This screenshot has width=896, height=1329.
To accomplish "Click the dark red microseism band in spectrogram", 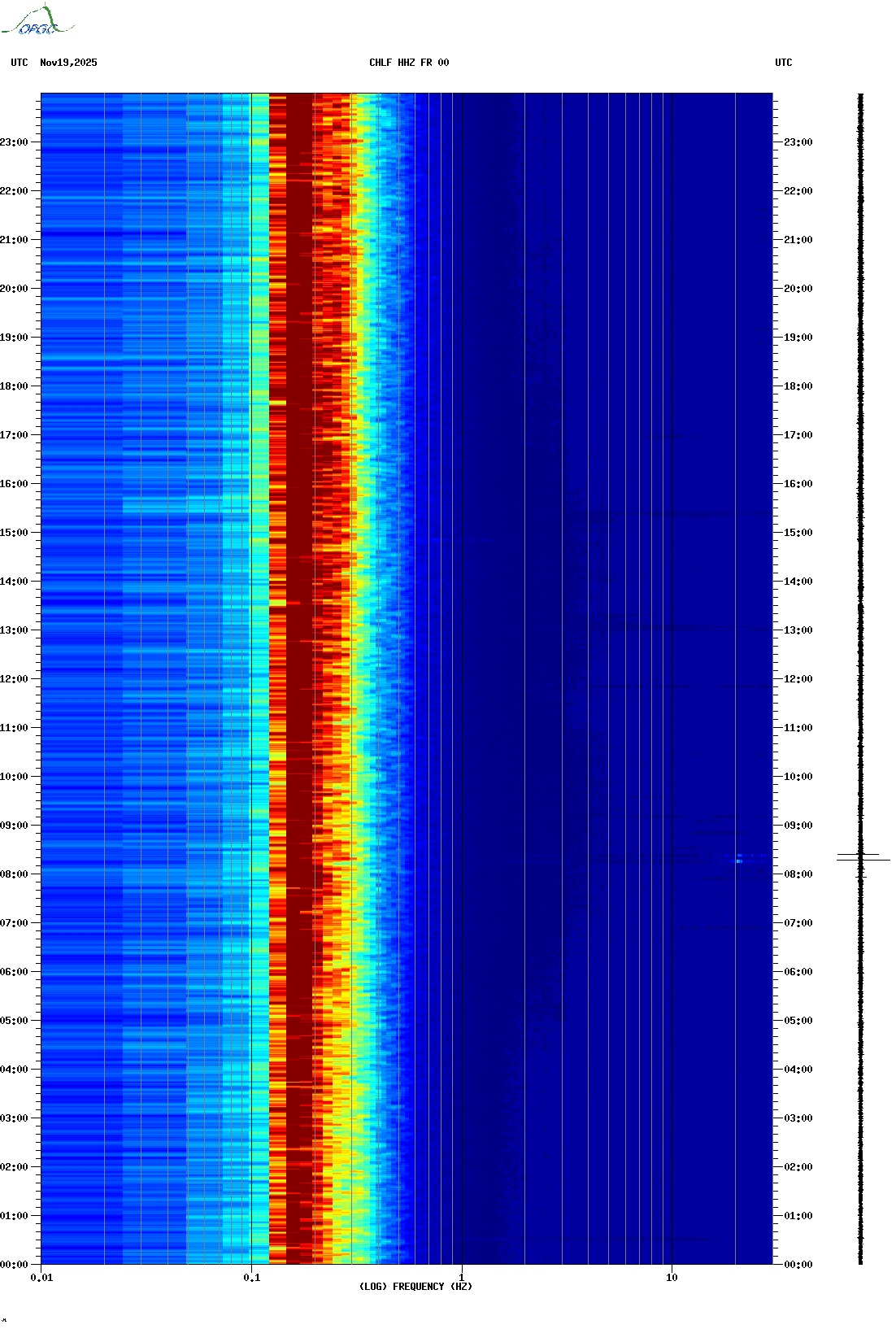I will [x=299, y=651].
